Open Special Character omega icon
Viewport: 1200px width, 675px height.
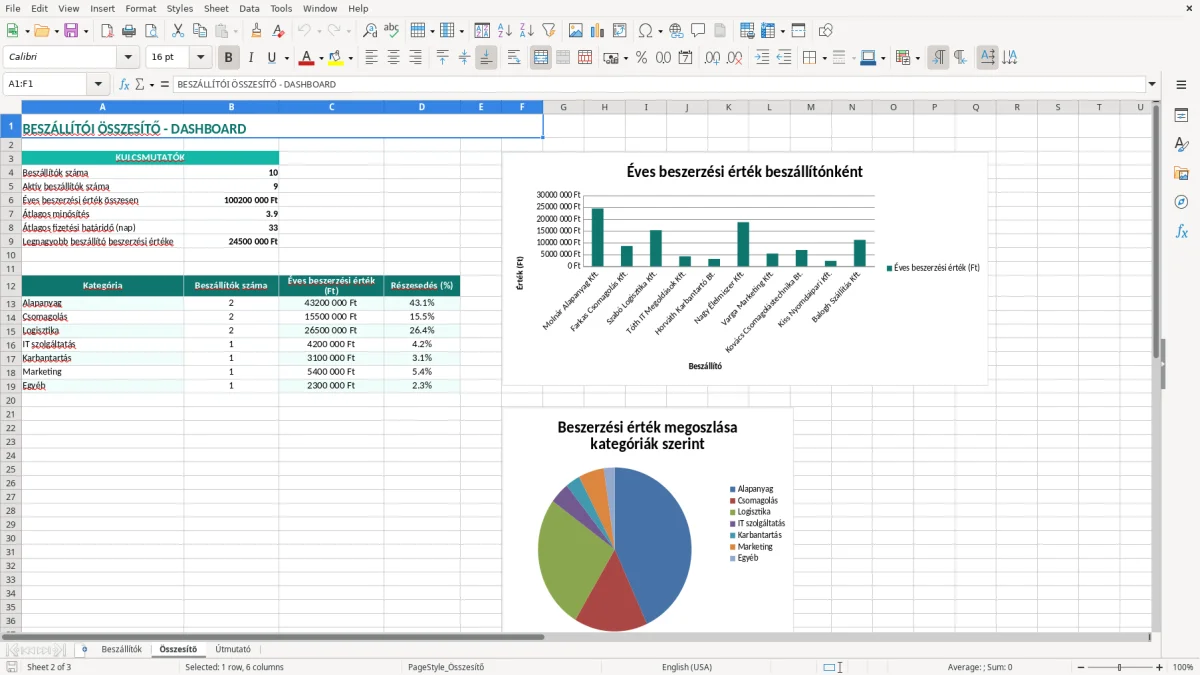coord(645,31)
